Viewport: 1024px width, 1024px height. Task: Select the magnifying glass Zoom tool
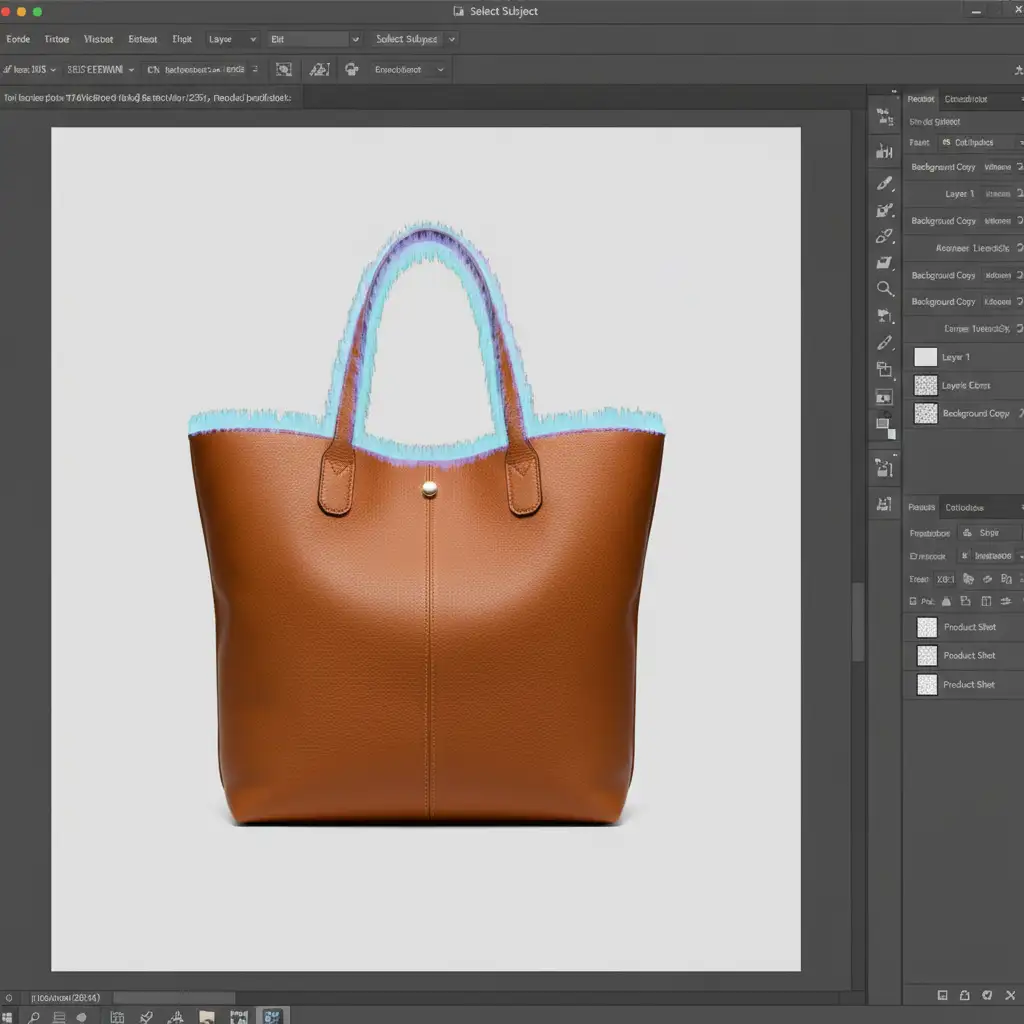pos(884,289)
